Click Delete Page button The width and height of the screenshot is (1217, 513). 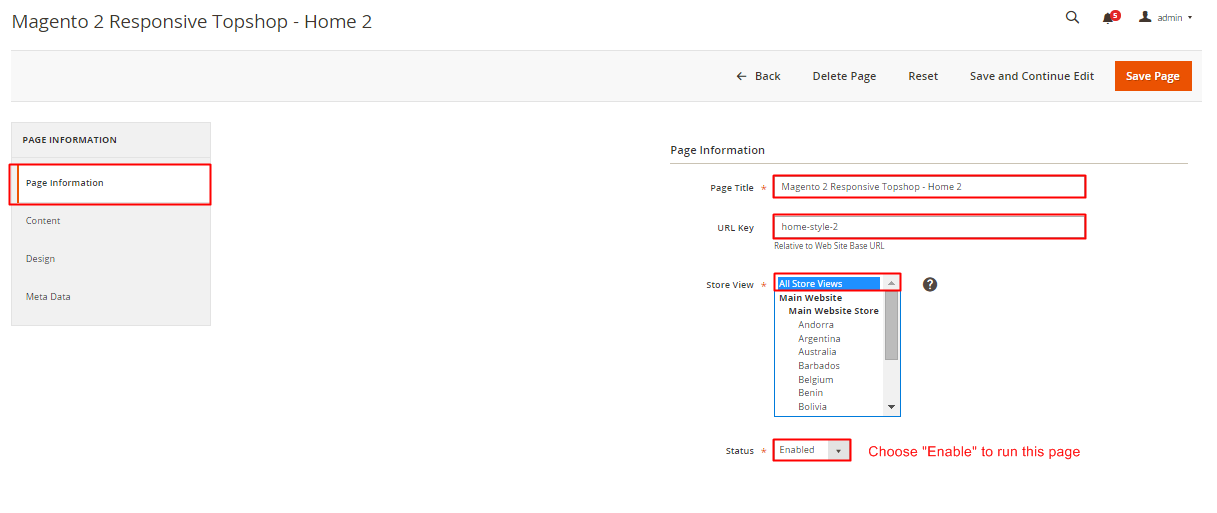[x=844, y=76]
